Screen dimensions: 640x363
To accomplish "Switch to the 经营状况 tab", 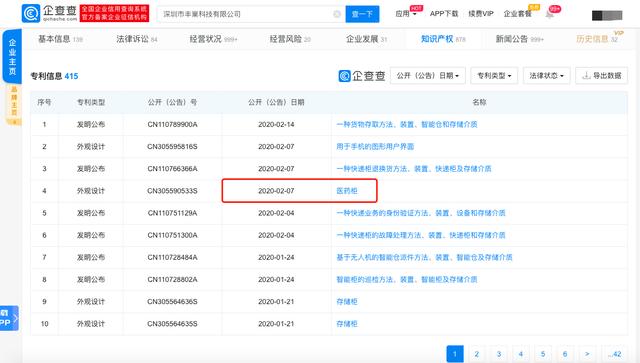I will [213, 39].
